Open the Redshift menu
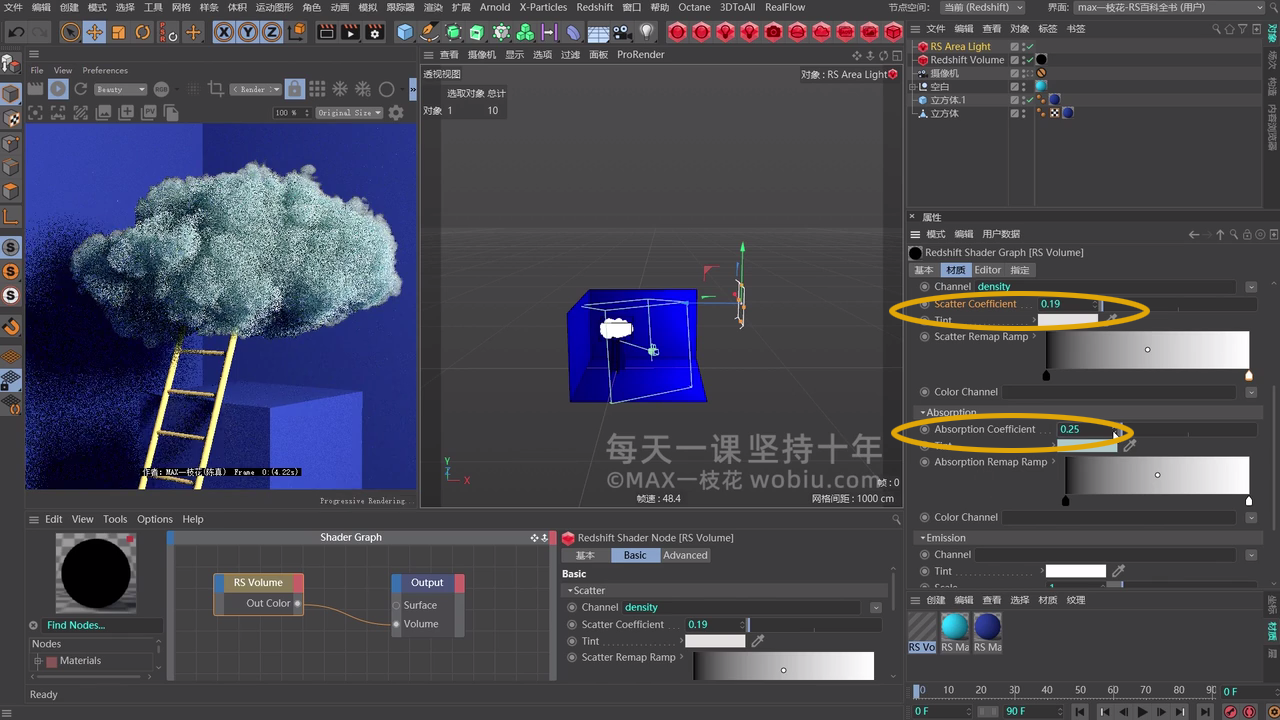This screenshot has height=720, width=1280. click(x=595, y=7)
